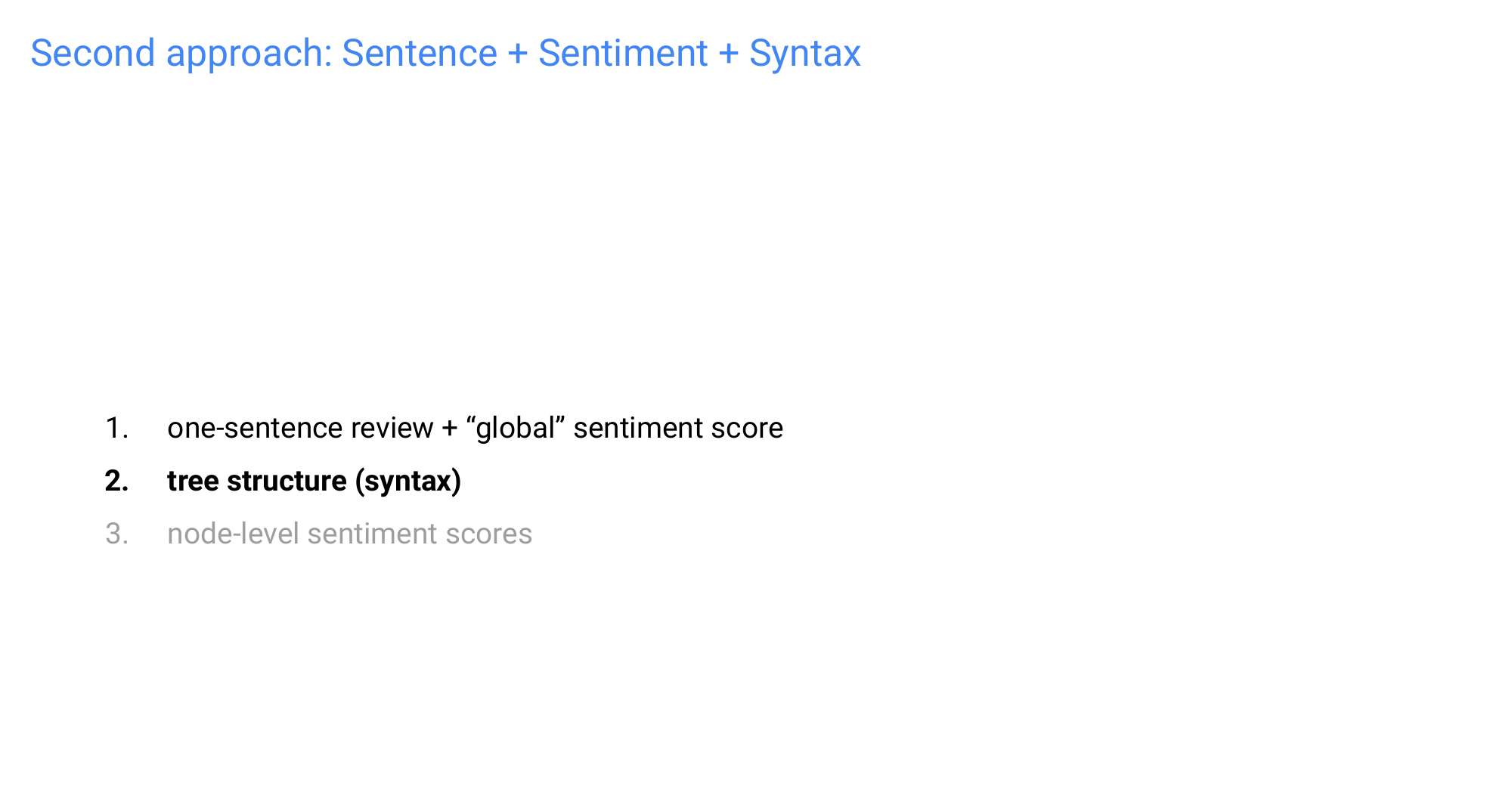The height and width of the screenshot is (799, 1512).
Task: Click the bold word '(syntax)'
Action: click(x=408, y=482)
